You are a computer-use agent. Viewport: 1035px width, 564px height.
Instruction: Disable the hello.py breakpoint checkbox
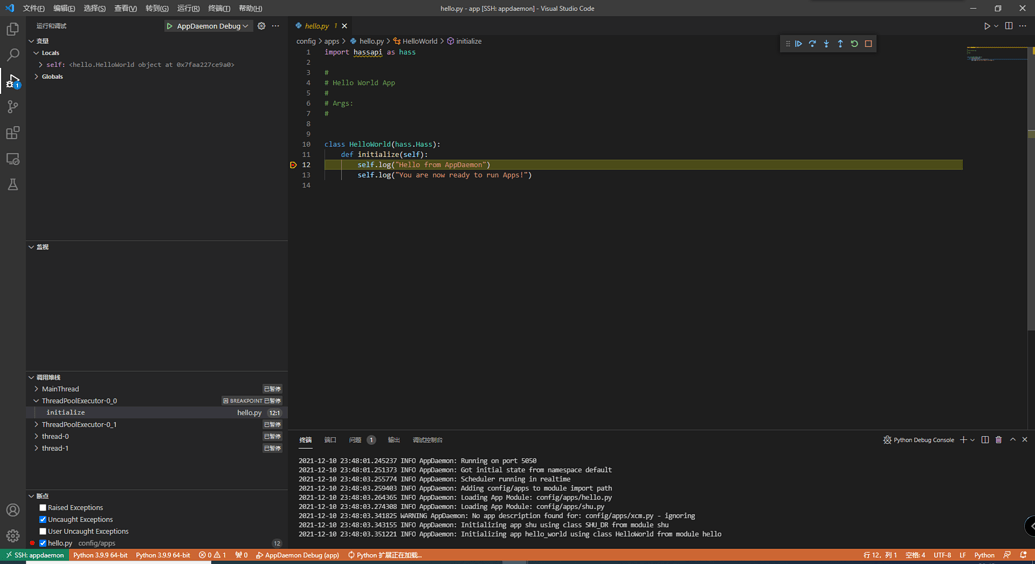tap(43, 544)
